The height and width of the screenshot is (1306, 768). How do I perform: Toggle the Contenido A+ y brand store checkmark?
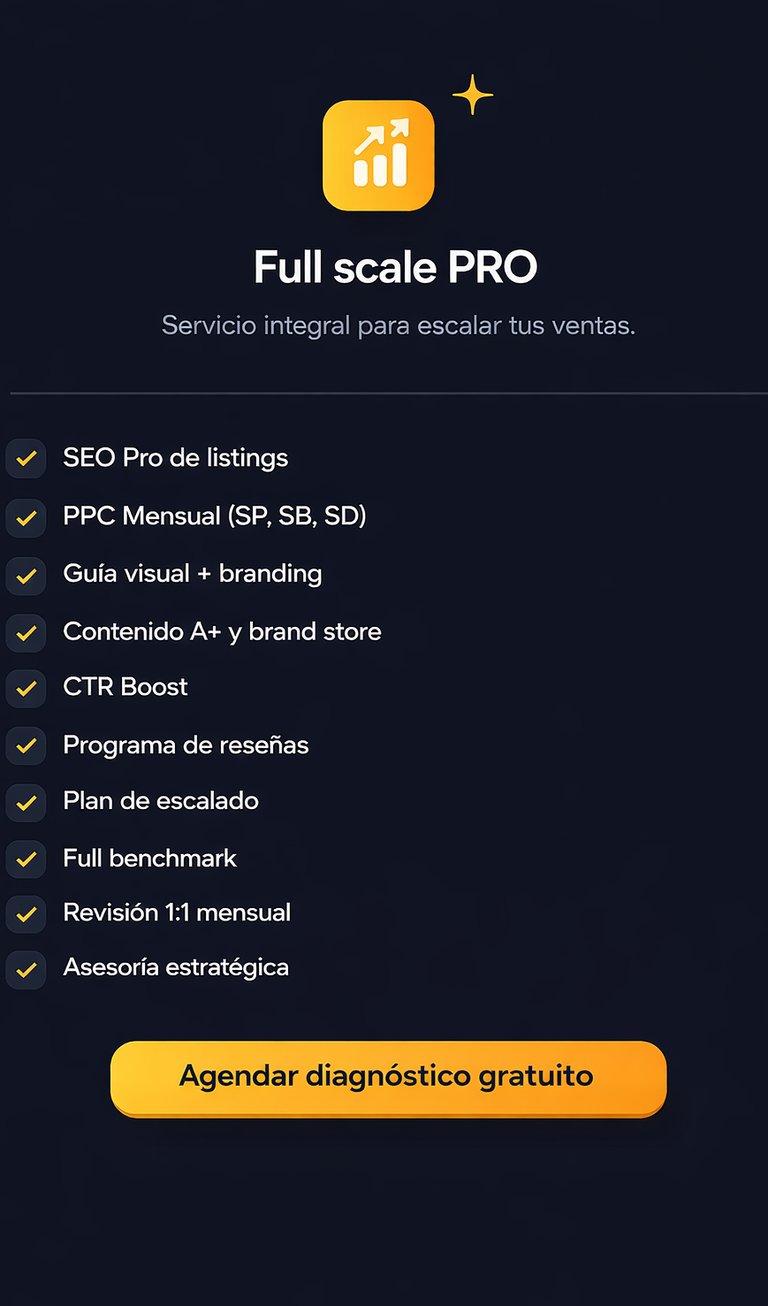tap(26, 632)
